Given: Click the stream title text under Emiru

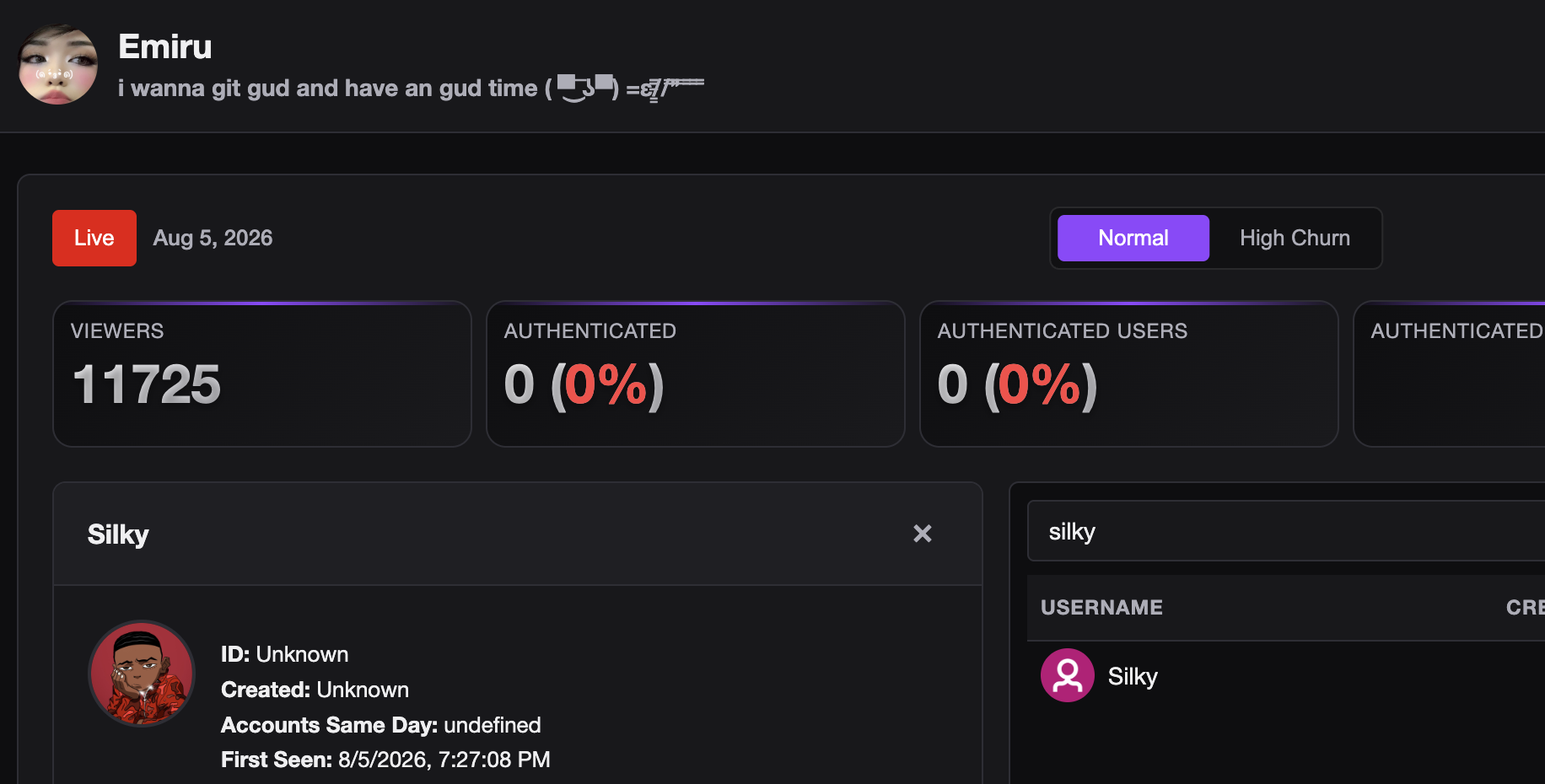Looking at the screenshot, I should pyautogui.click(x=411, y=88).
